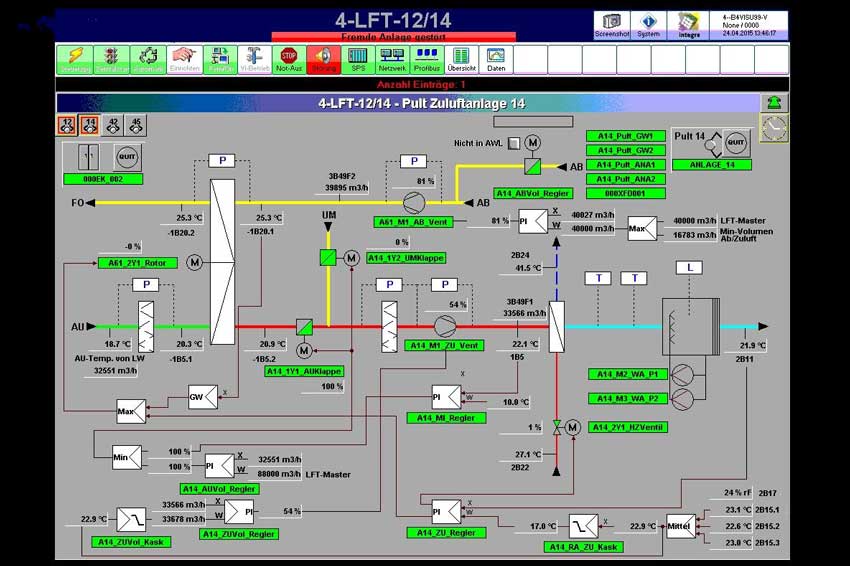Open the Netzwerk view

pyautogui.click(x=392, y=59)
